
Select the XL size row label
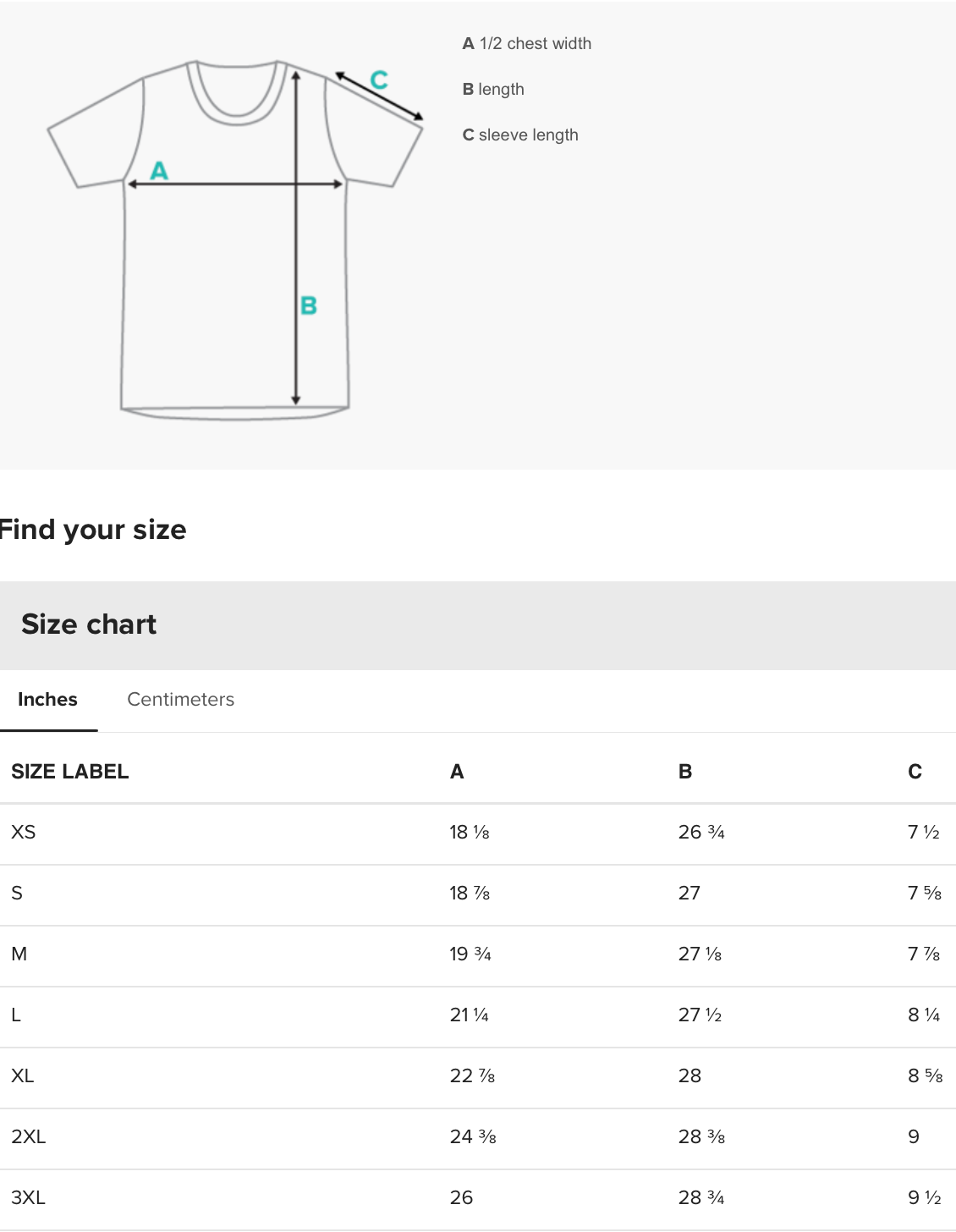click(23, 1076)
